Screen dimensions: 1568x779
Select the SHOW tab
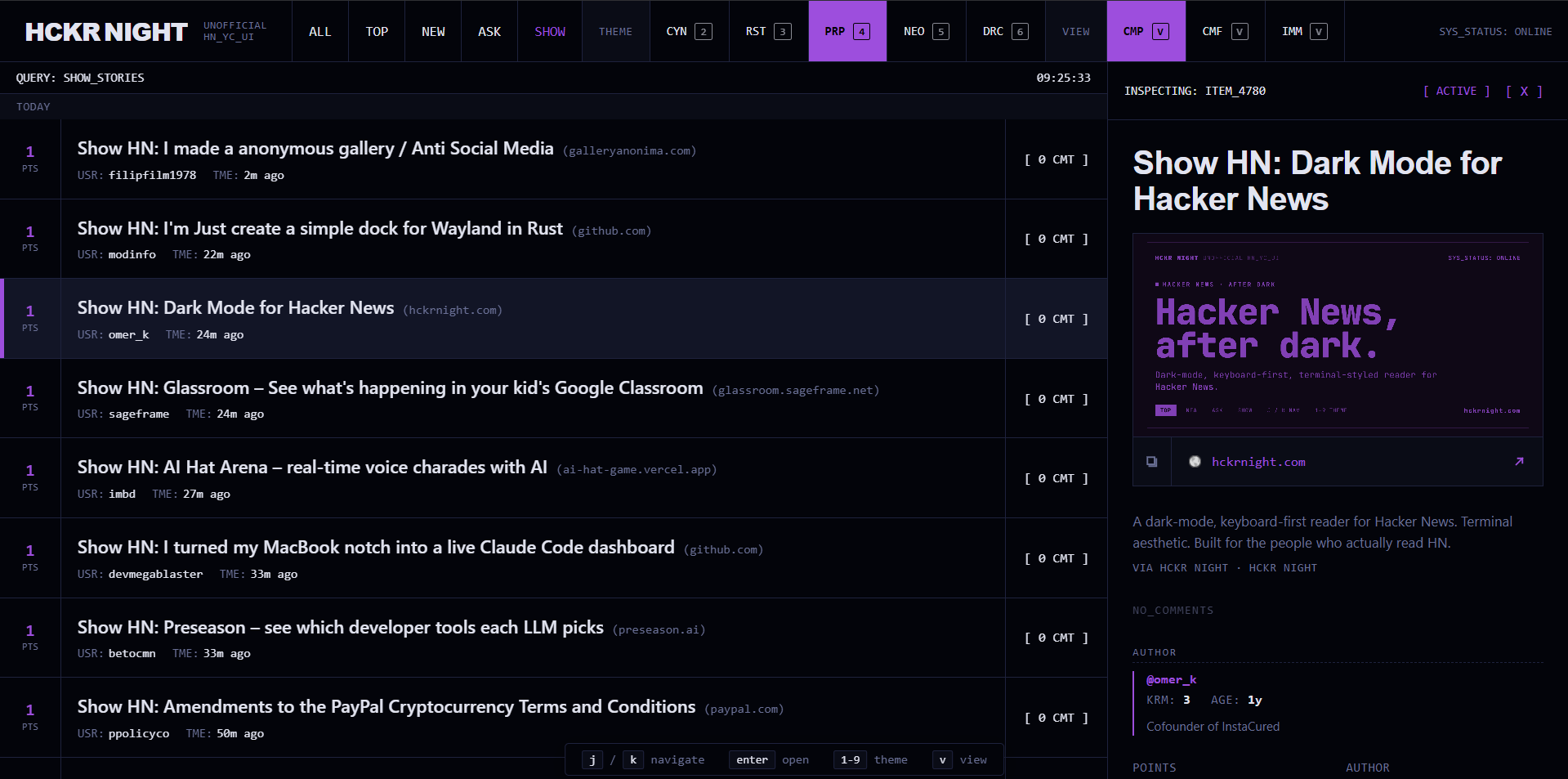[550, 31]
